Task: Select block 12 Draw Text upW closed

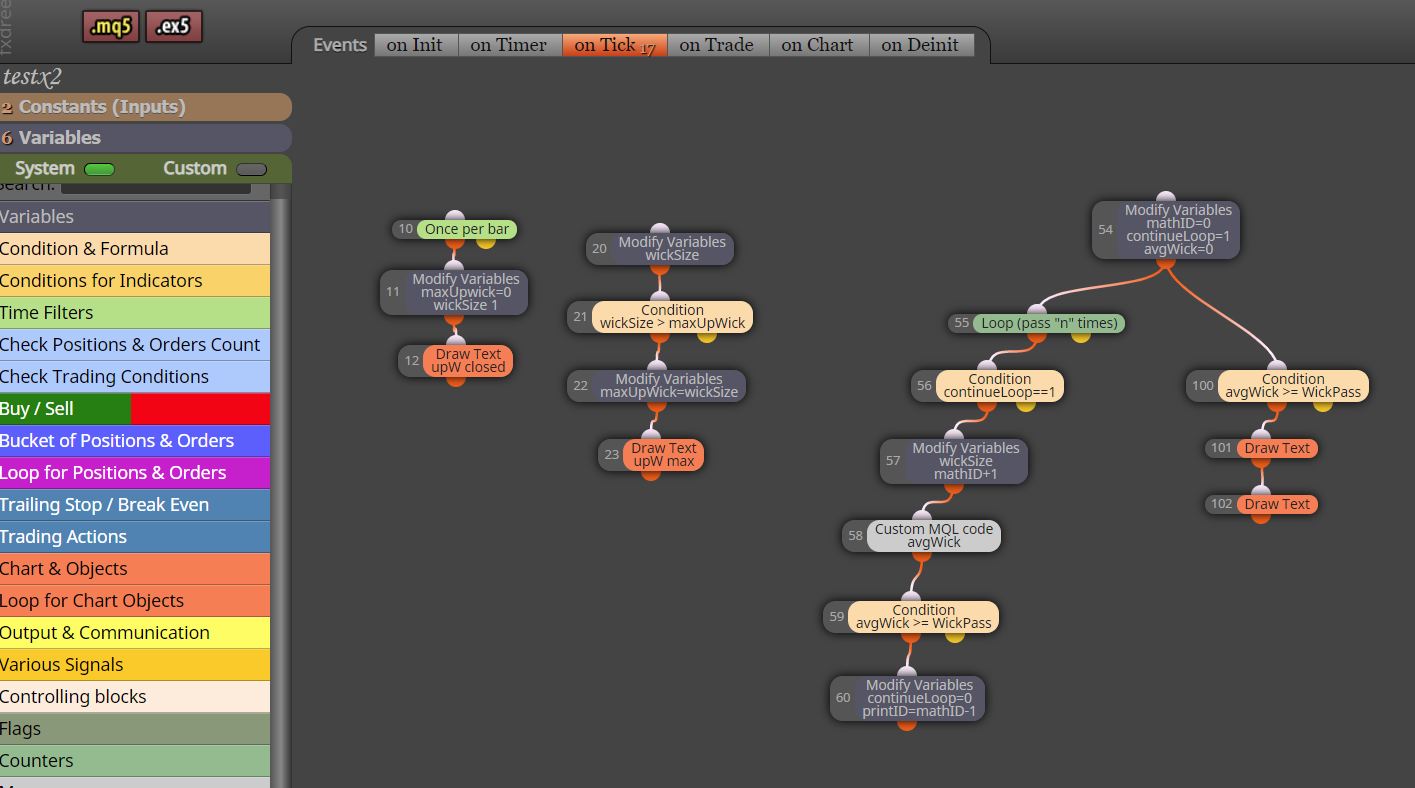Action: 456,361
